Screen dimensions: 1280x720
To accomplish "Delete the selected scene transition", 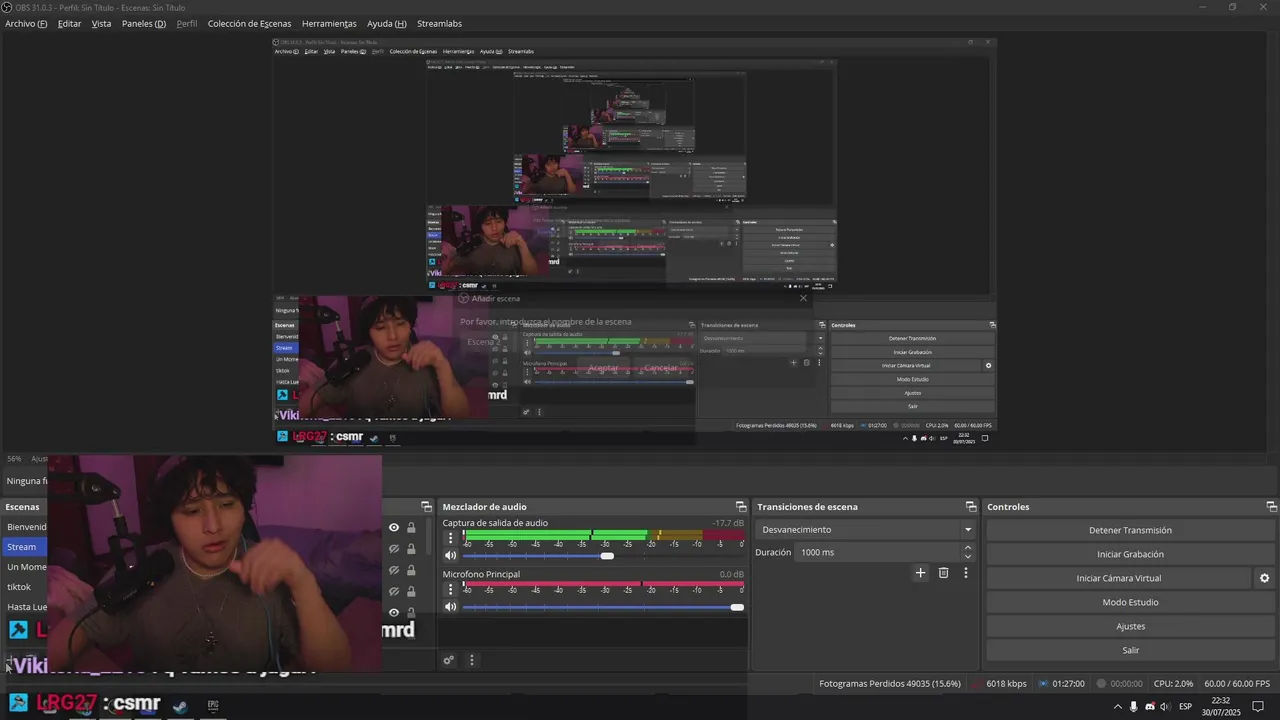I will (x=943, y=573).
